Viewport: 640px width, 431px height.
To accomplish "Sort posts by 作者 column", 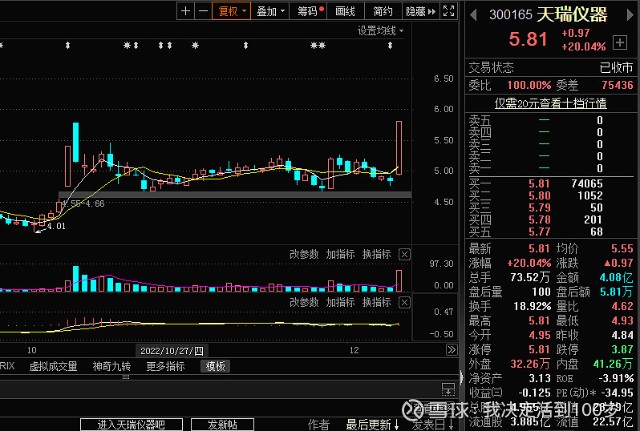I will (318, 424).
